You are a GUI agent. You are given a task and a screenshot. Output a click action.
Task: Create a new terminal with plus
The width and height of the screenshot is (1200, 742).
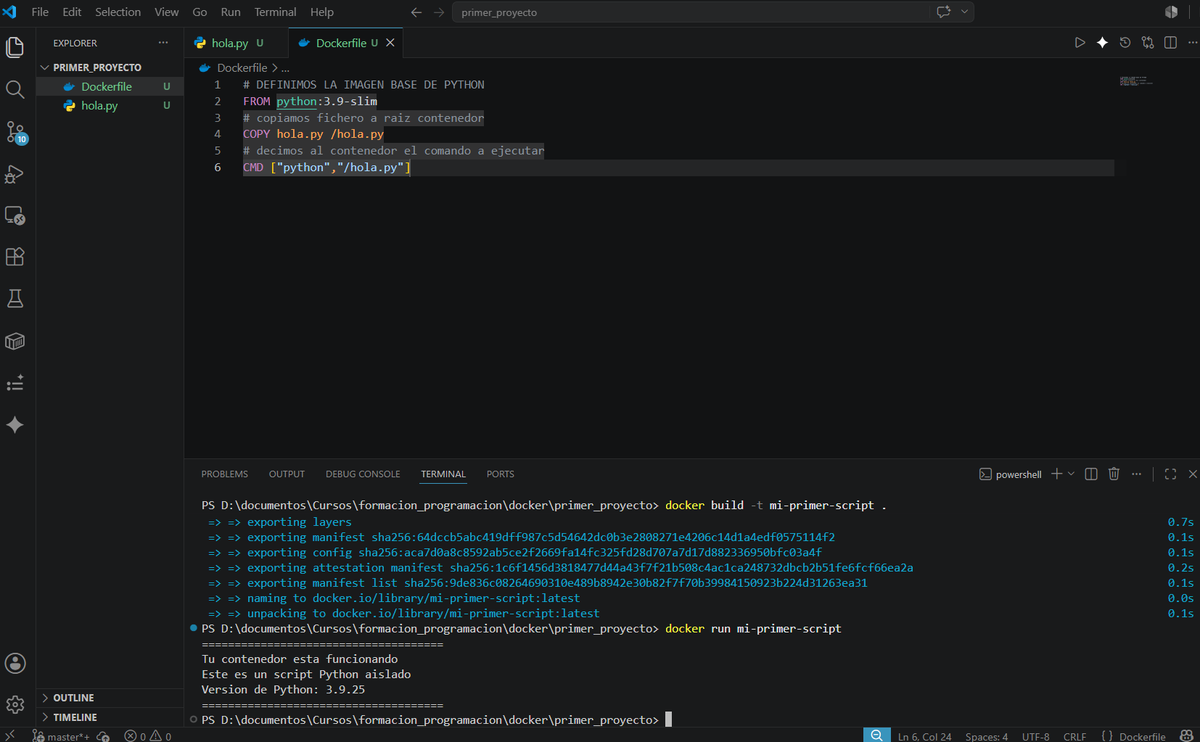(x=1057, y=474)
